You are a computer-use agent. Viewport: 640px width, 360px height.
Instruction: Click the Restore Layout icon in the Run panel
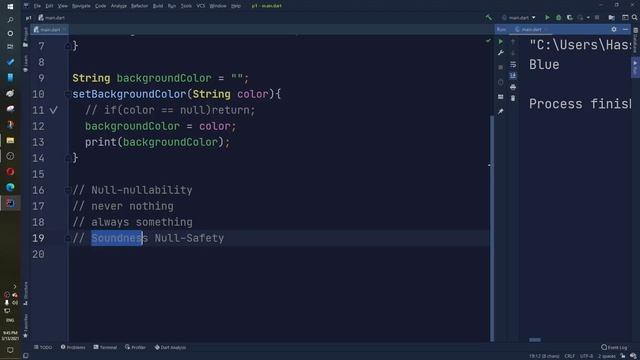point(501,97)
